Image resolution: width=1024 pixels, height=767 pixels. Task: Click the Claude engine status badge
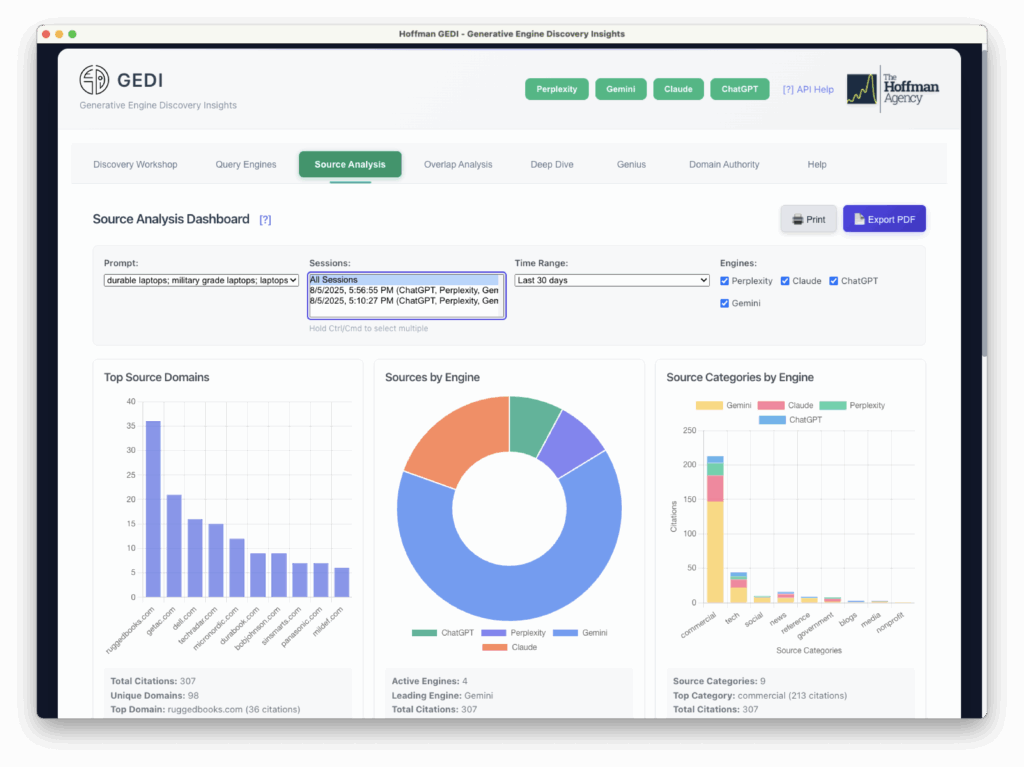[678, 88]
